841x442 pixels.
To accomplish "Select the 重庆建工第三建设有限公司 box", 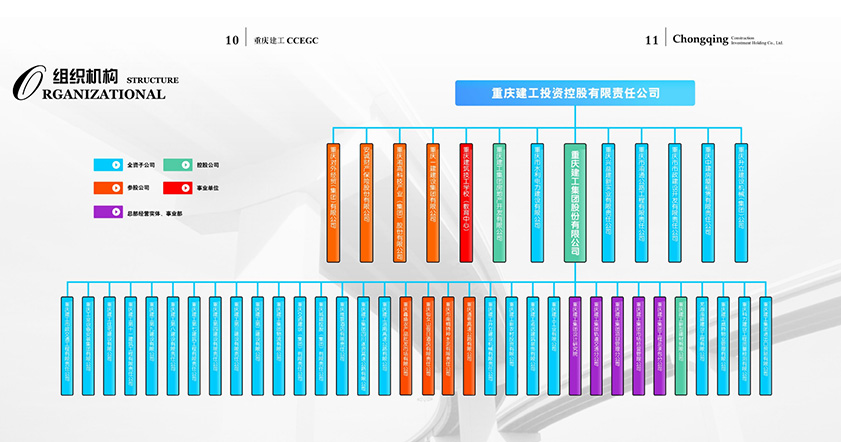I will point(237,347).
